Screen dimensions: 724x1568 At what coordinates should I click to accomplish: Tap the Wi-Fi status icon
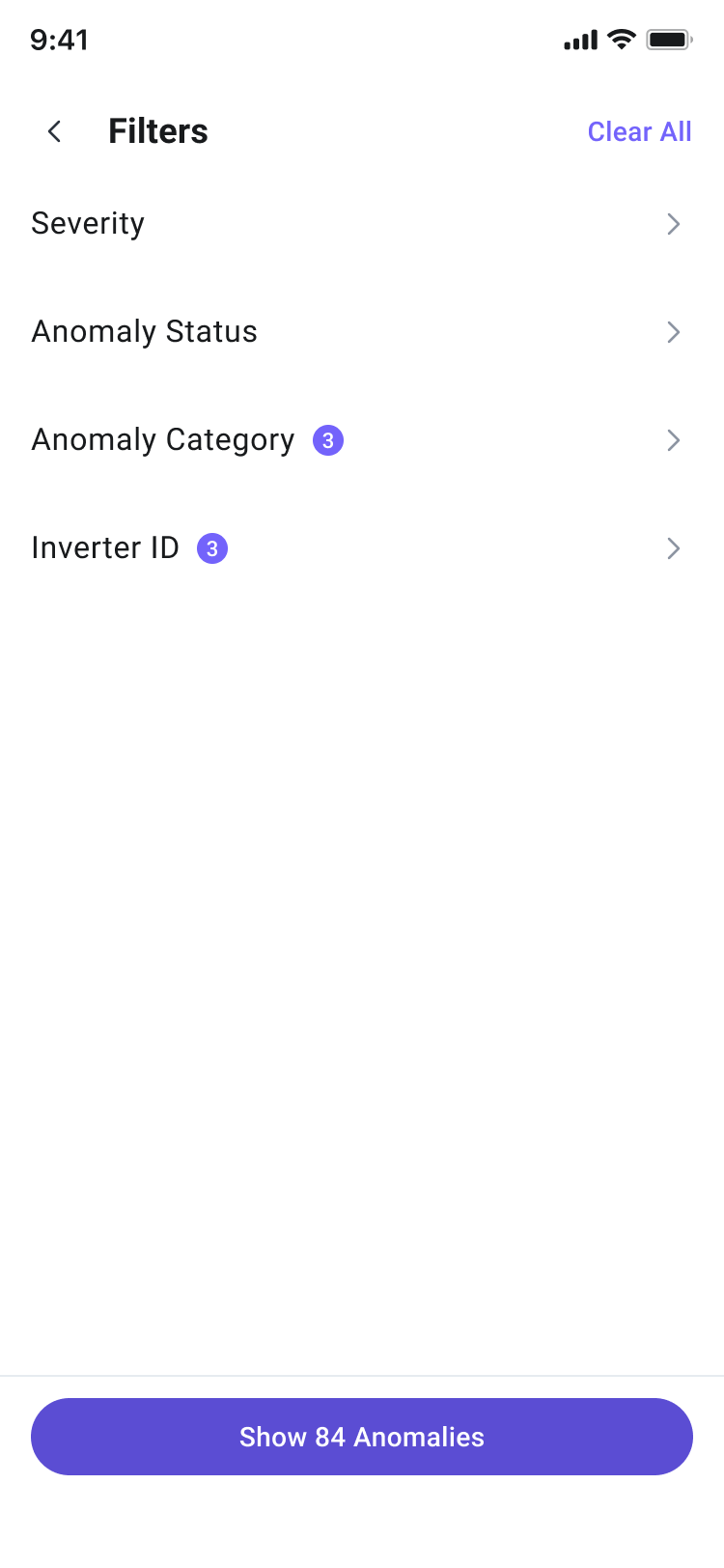[x=622, y=40]
